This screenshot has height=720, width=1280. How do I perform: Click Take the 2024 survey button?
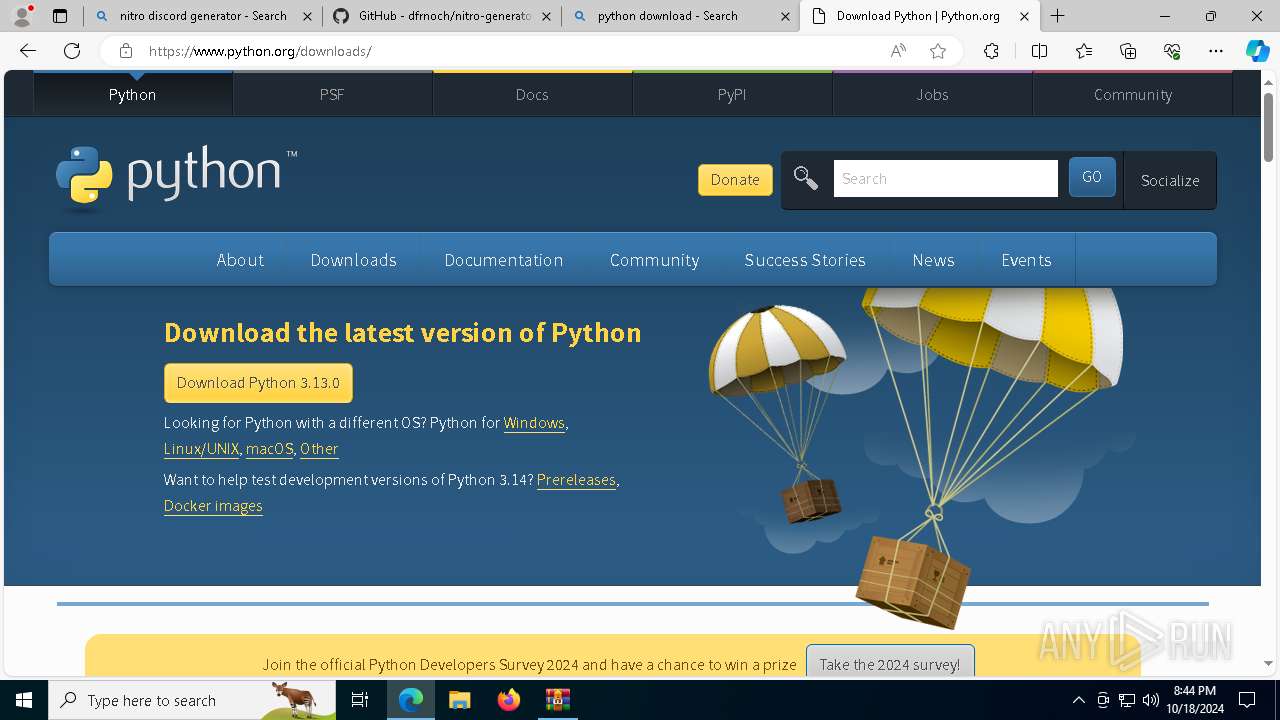pyautogui.click(x=889, y=663)
